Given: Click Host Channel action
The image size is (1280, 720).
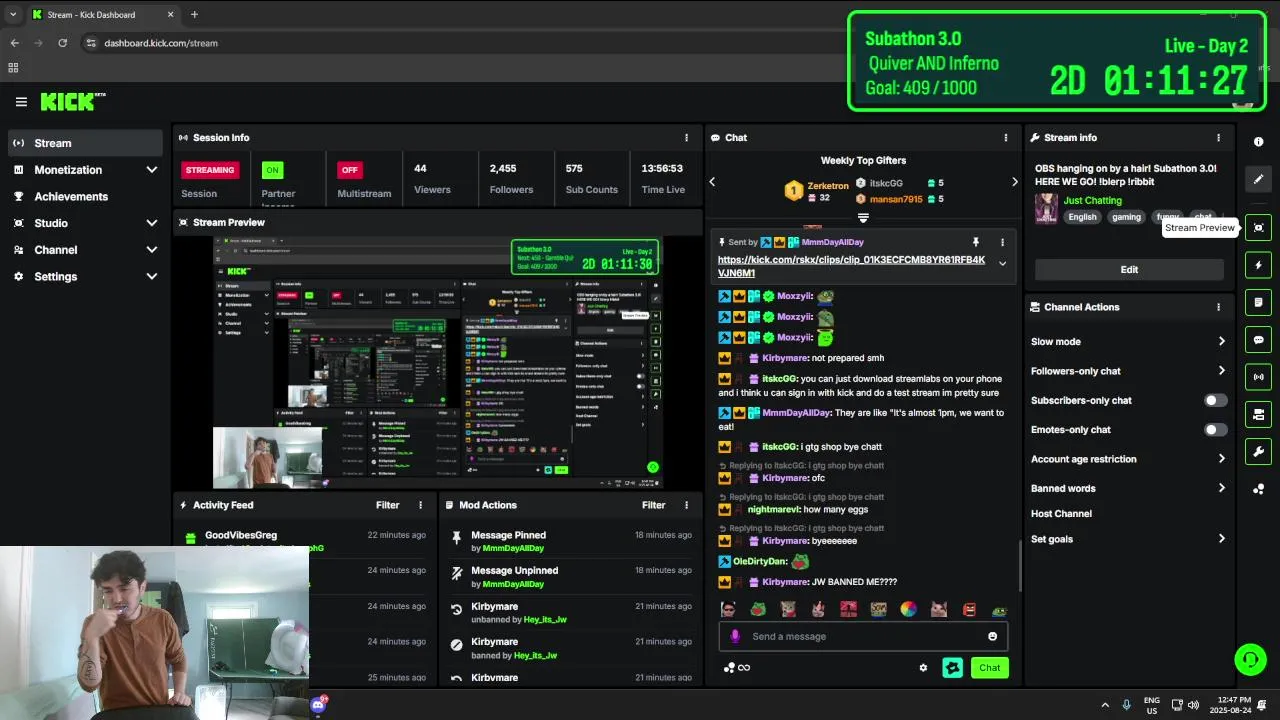Looking at the screenshot, I should coord(1061,514).
